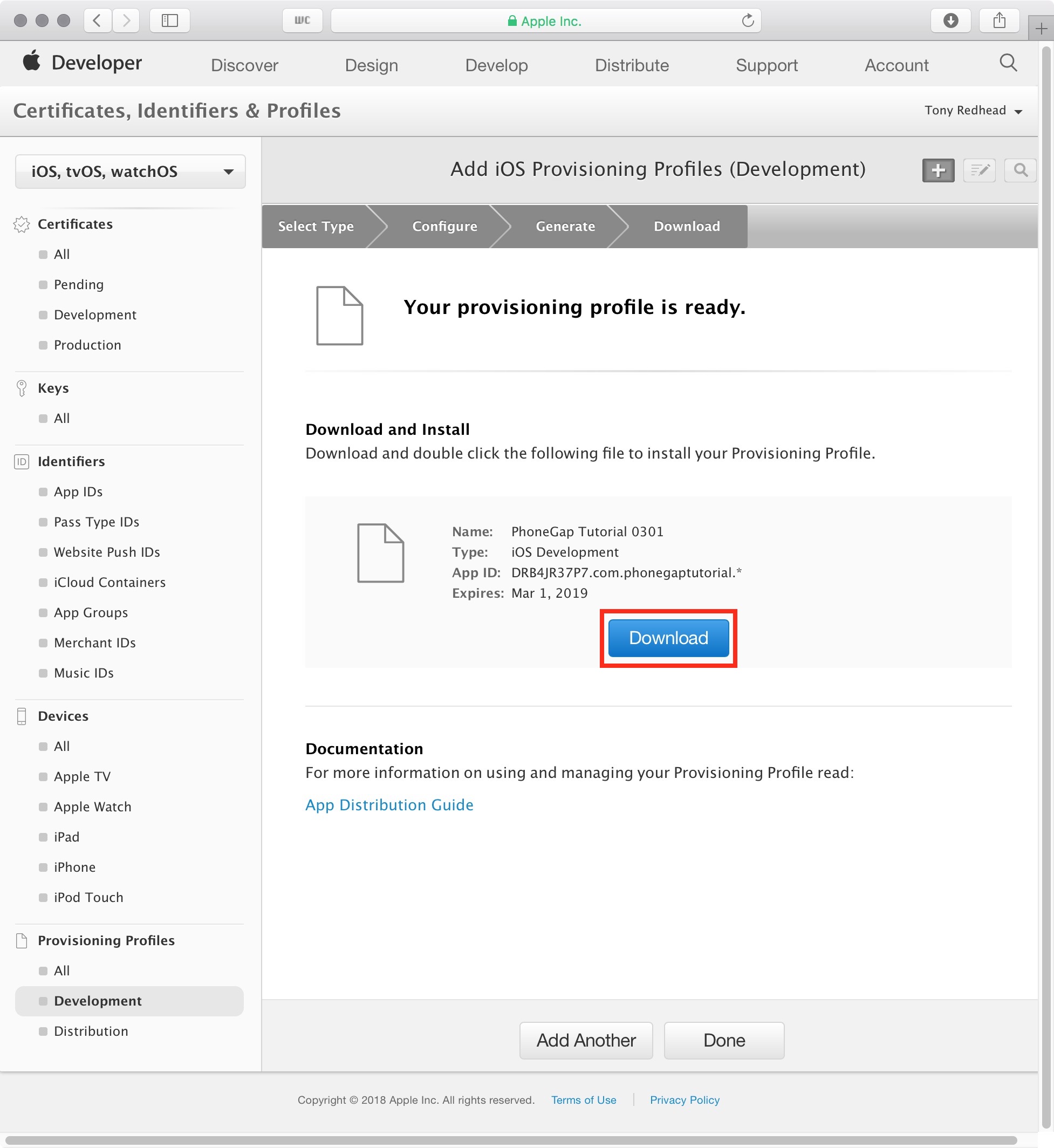
Task: Reload the page with the refresh icon
Action: click(748, 21)
